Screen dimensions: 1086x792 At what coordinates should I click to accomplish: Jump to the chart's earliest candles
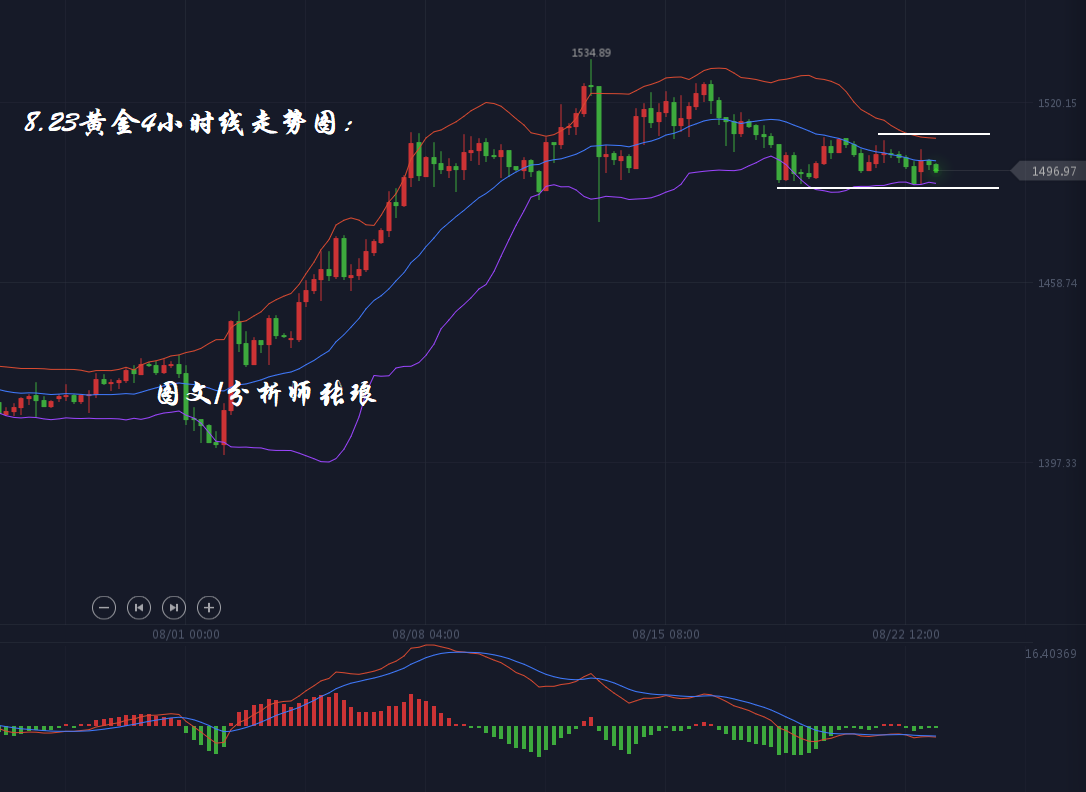(139, 607)
